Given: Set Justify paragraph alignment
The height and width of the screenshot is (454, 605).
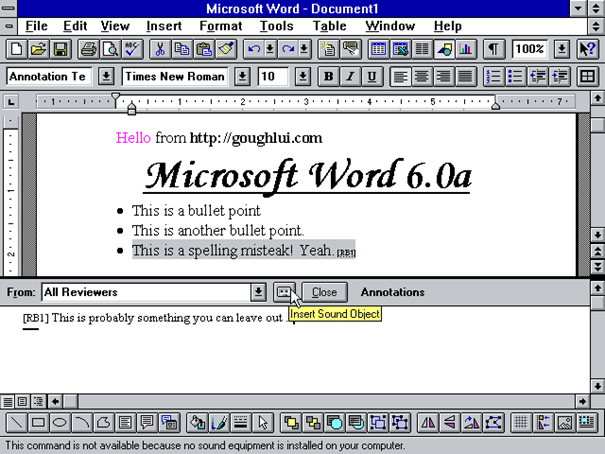Looking at the screenshot, I should click(x=465, y=76).
